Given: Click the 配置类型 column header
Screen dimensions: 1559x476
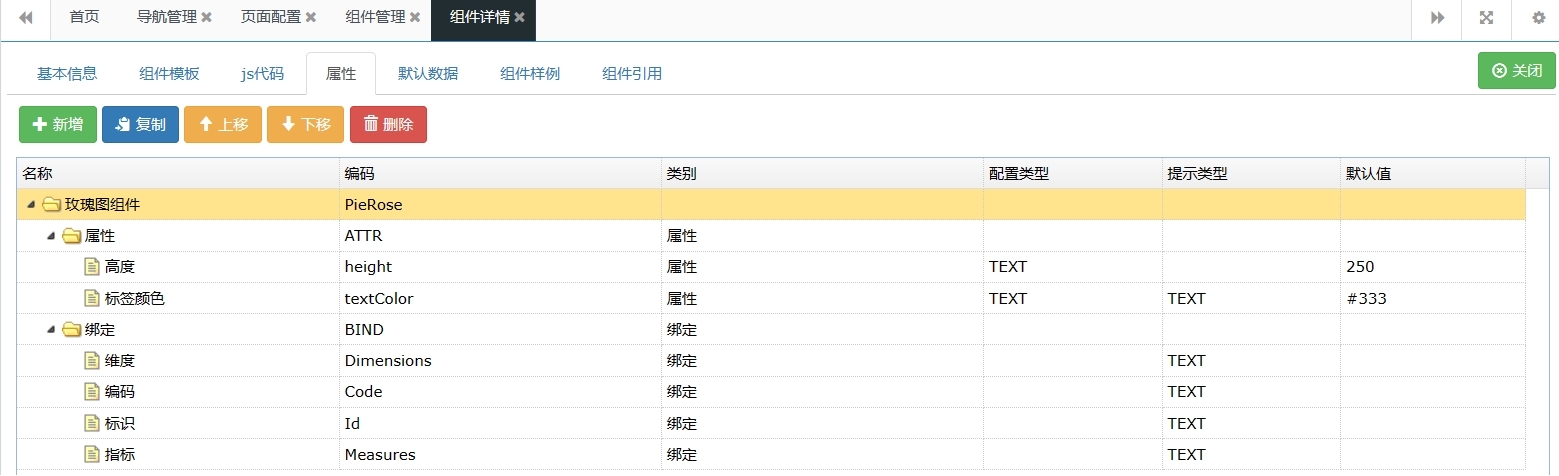Looking at the screenshot, I should coord(1073,173).
